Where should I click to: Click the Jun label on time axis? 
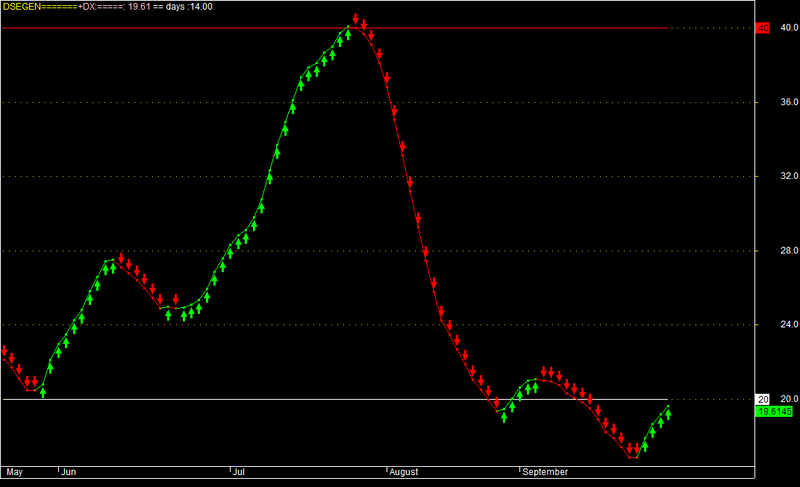coord(68,472)
